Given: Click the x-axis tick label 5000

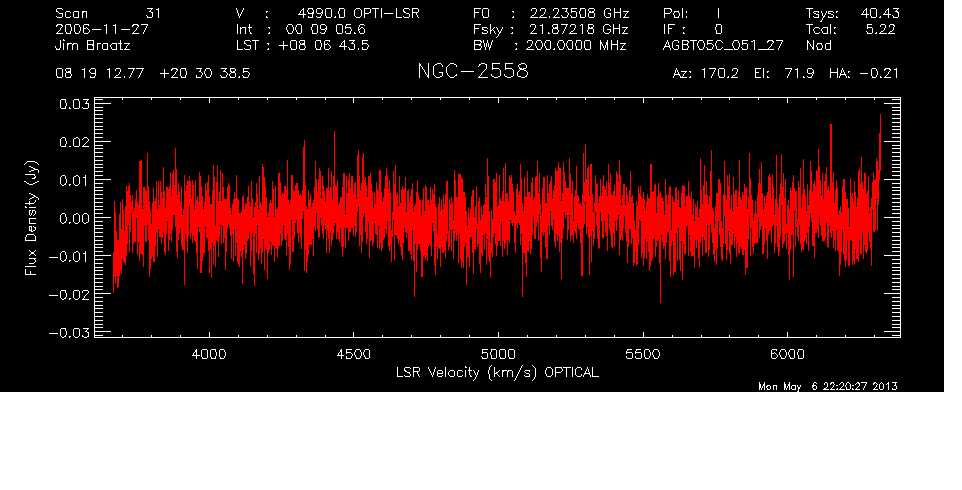Looking at the screenshot, I should (x=498, y=354).
